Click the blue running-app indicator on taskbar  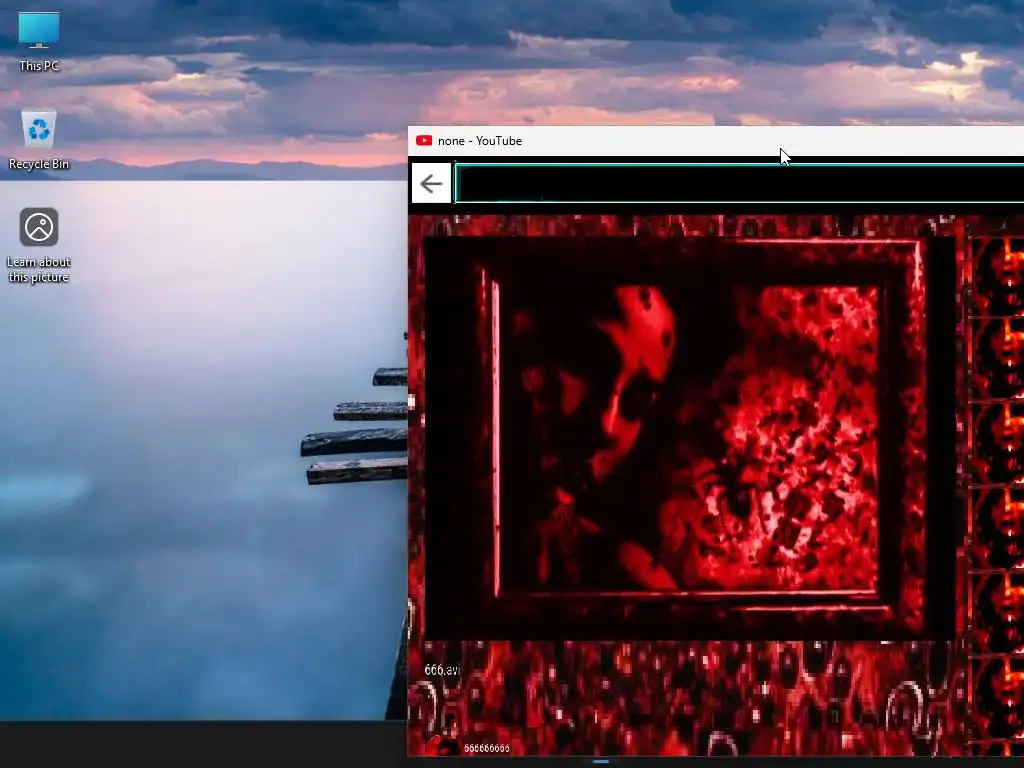tap(601, 761)
